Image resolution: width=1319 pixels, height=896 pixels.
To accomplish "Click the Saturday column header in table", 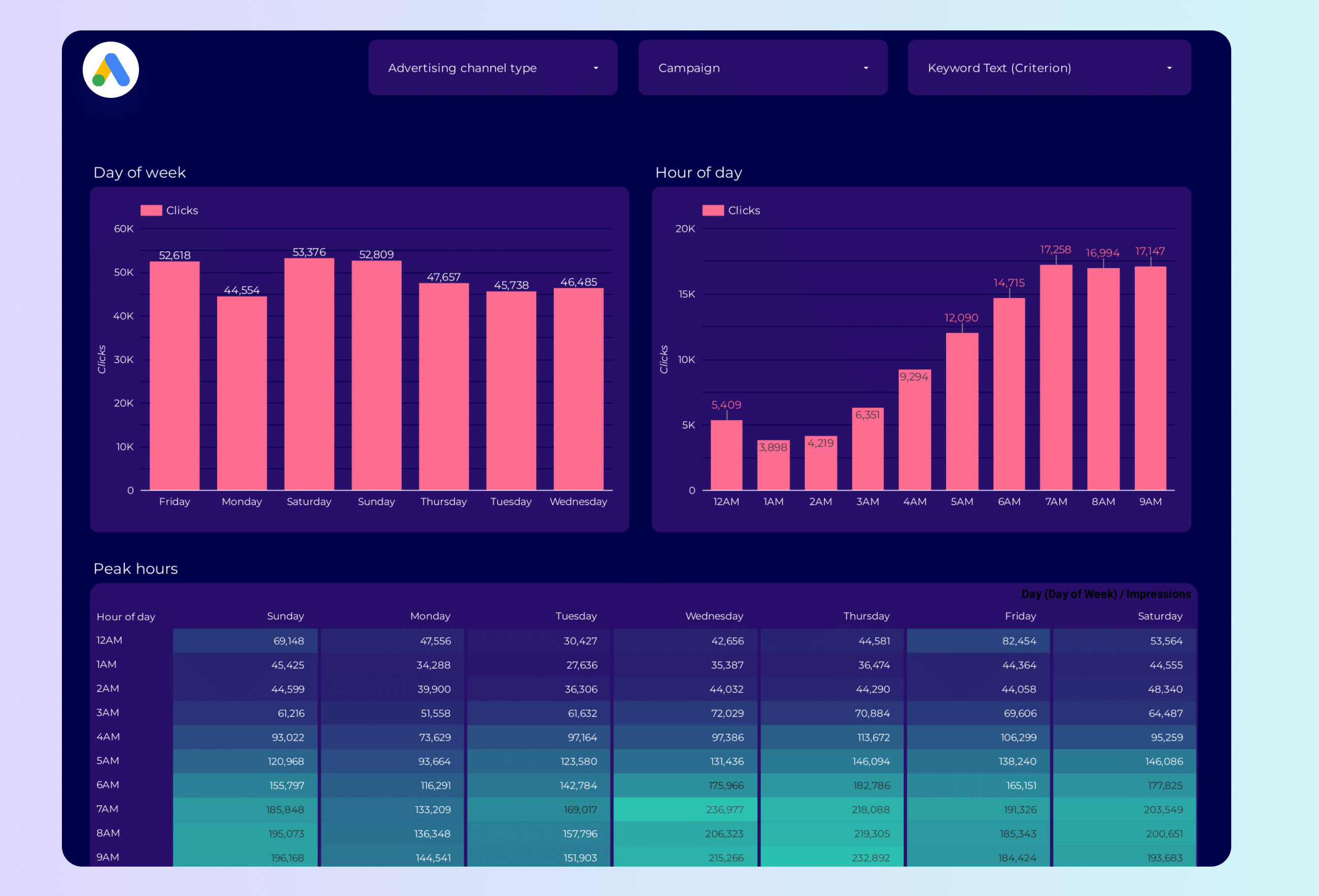I will (1160, 616).
